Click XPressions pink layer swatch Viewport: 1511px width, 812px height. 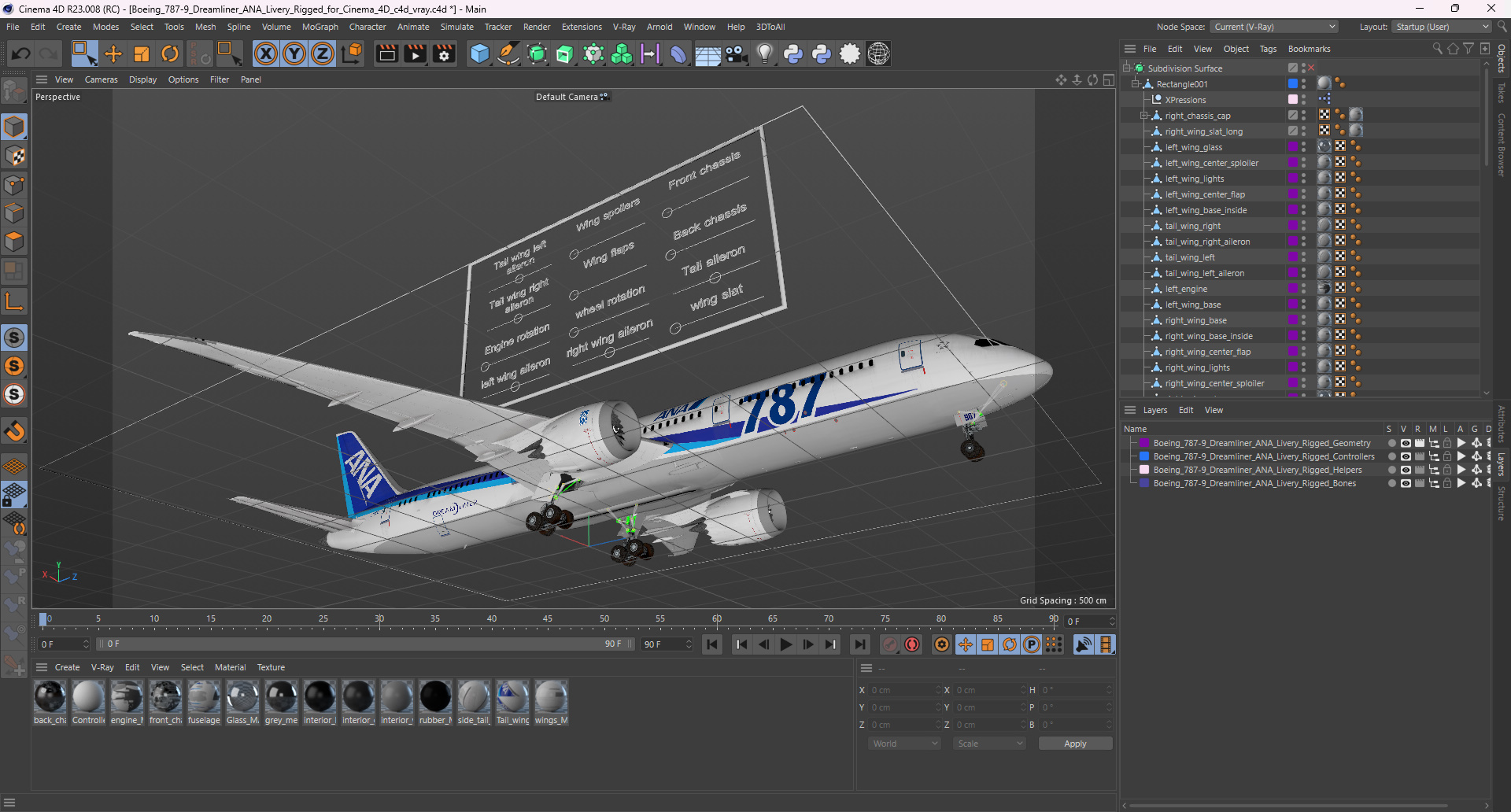coord(1292,99)
